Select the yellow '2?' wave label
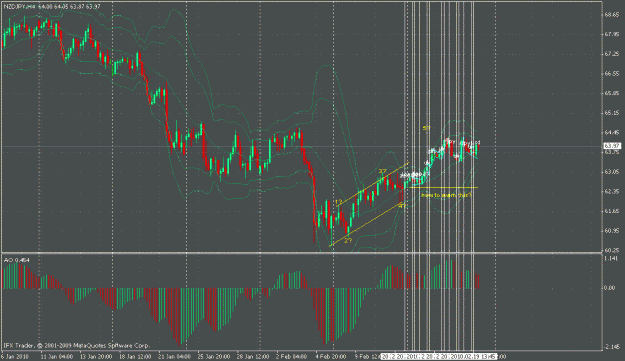 (348, 241)
